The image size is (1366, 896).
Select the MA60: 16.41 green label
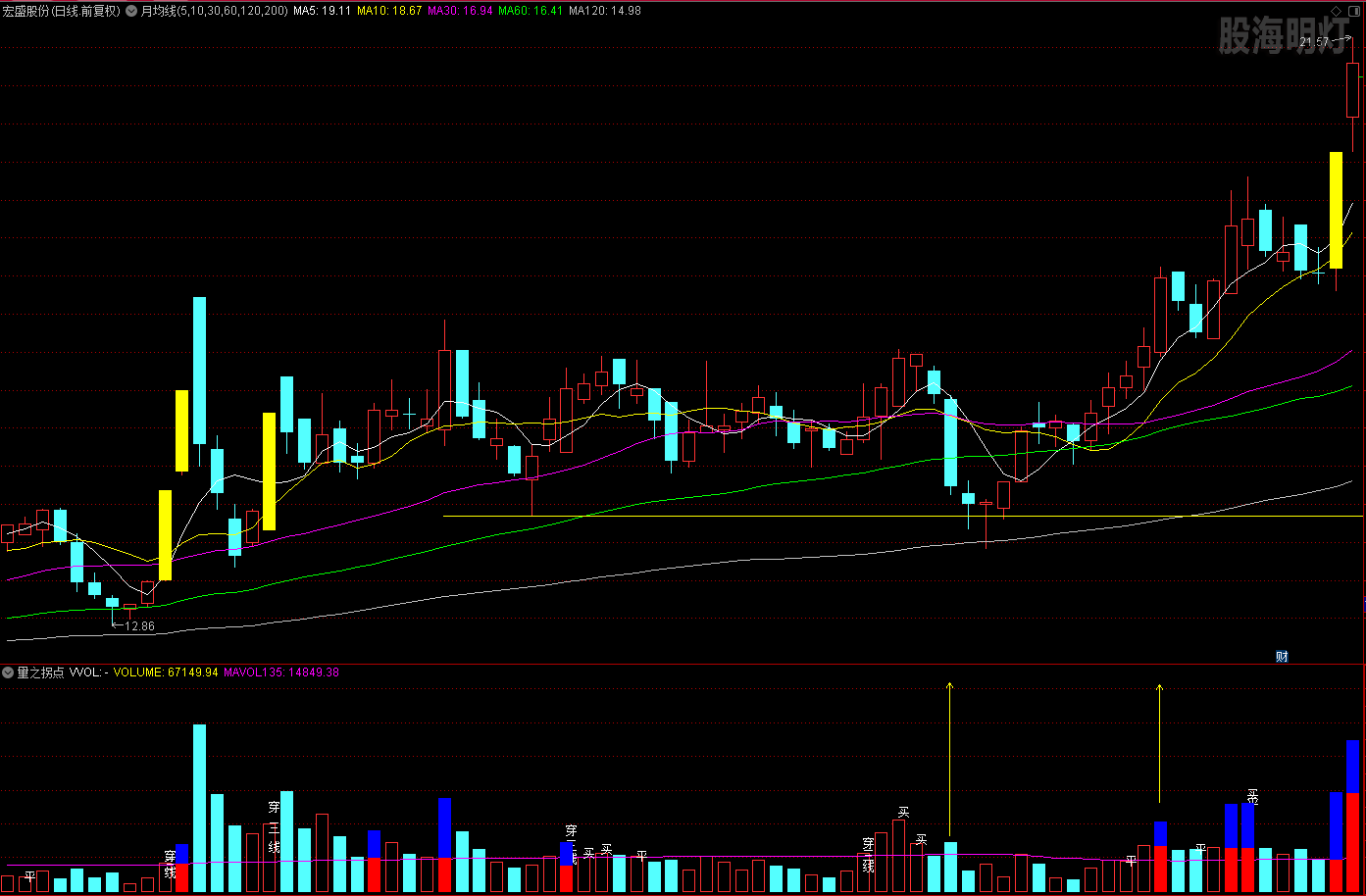tap(531, 11)
